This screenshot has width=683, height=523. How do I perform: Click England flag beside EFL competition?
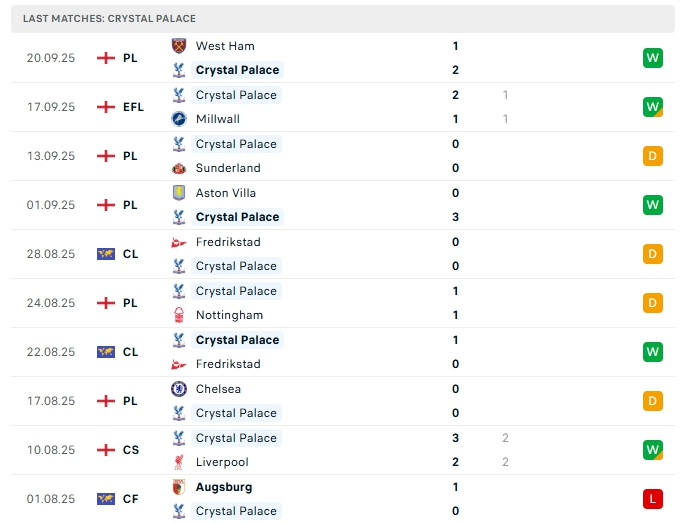[105, 107]
